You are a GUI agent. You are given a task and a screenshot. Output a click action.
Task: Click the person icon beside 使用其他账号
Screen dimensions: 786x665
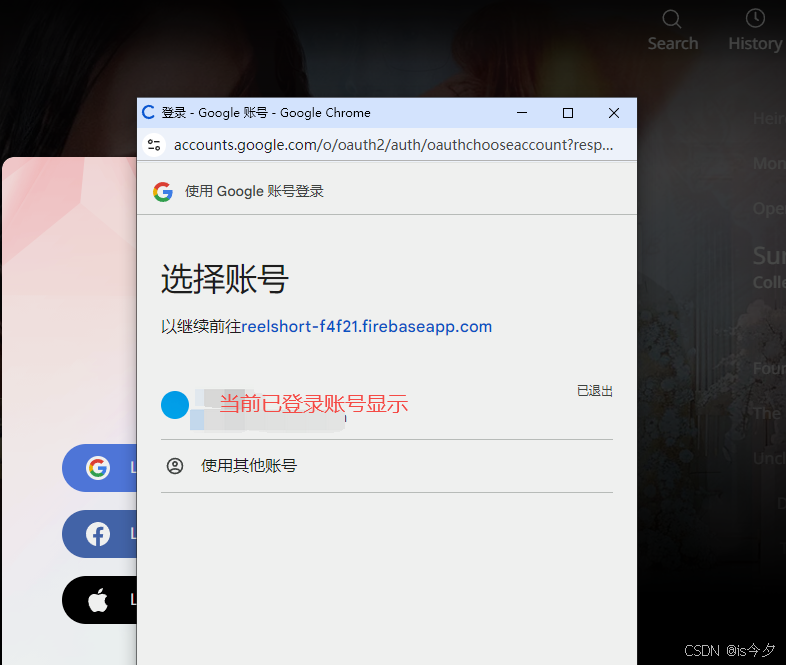pos(174,466)
